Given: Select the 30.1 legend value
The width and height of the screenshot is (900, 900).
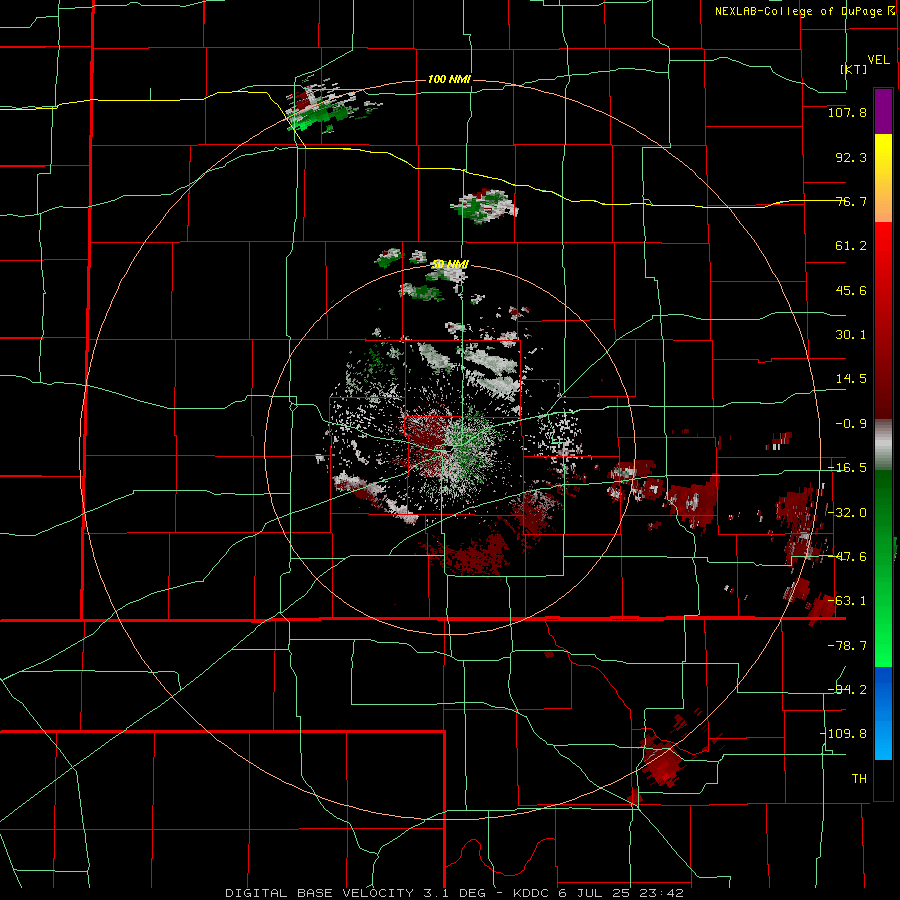Looking at the screenshot, I should point(851,335).
